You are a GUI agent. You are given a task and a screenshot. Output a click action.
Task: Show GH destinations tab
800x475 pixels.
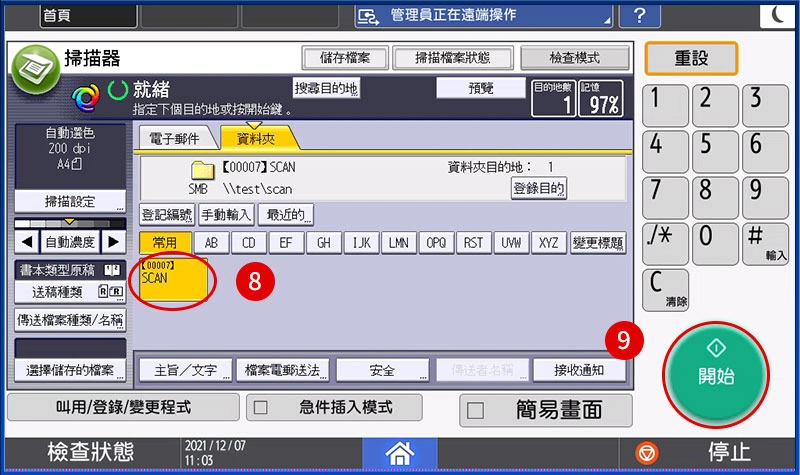tap(323, 243)
